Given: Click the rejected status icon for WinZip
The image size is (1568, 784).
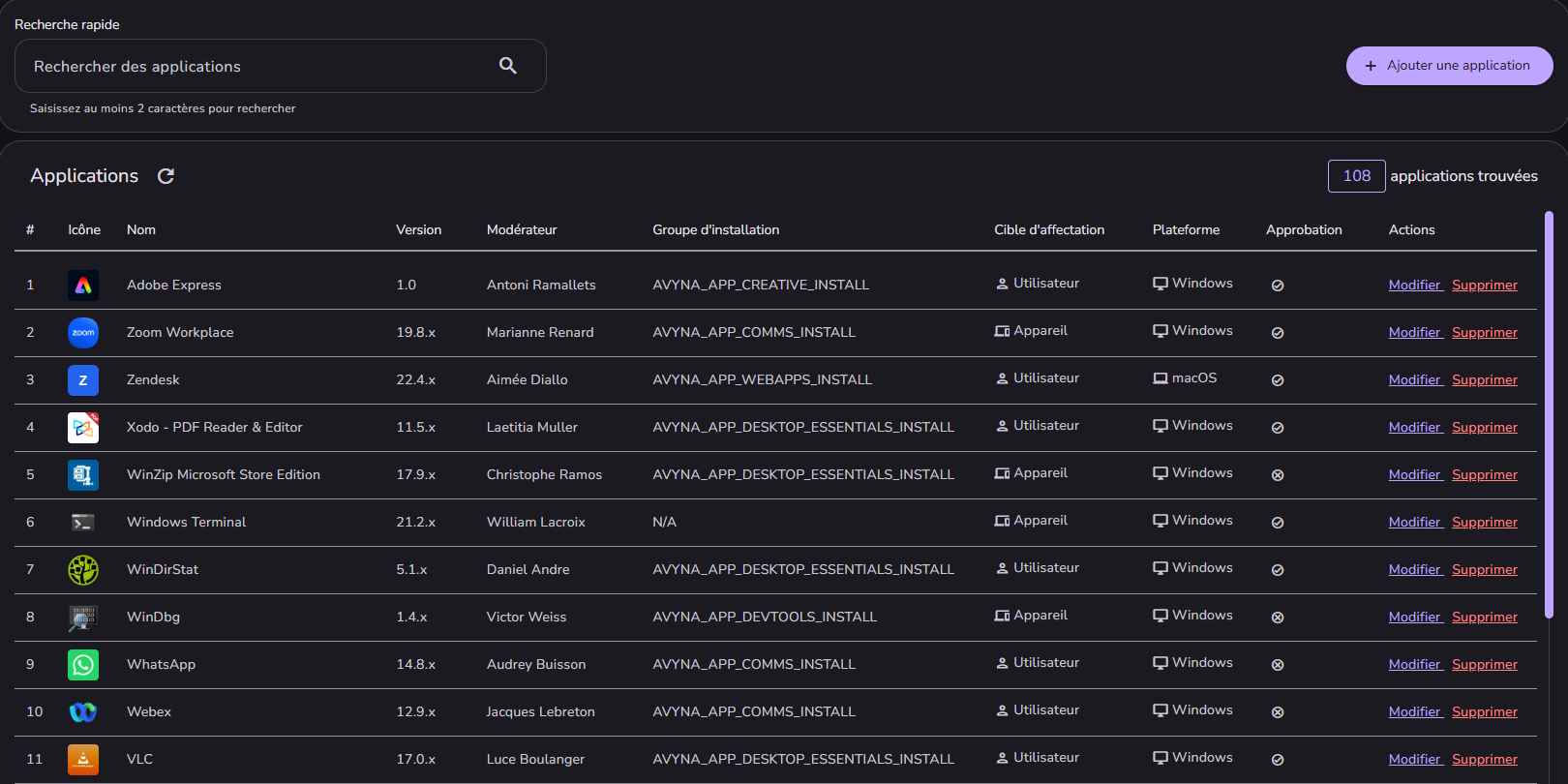Looking at the screenshot, I should tap(1278, 475).
